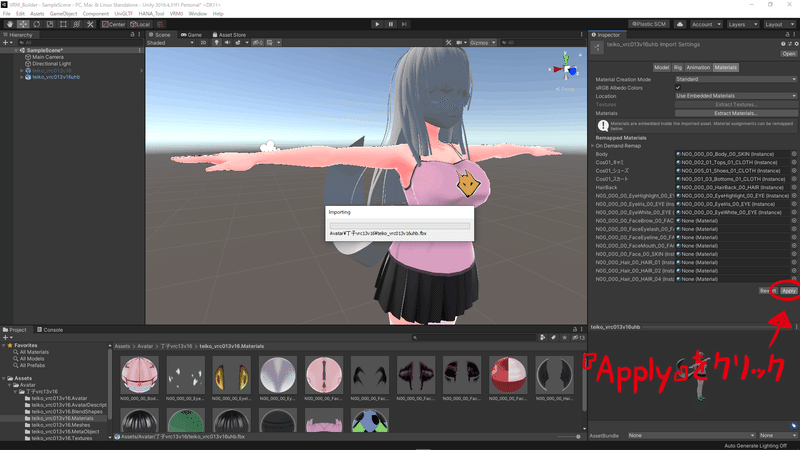Enable sRGB Albedo Colors checkbox
Screen dimensions: 800x450
point(678,88)
